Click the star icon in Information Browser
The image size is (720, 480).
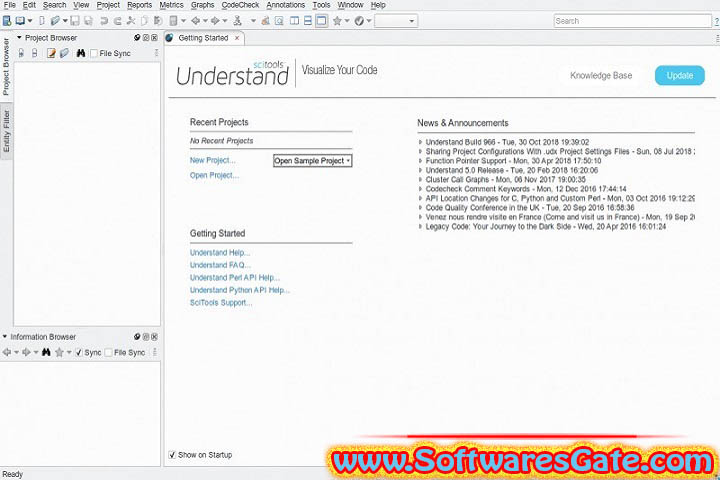coord(59,352)
